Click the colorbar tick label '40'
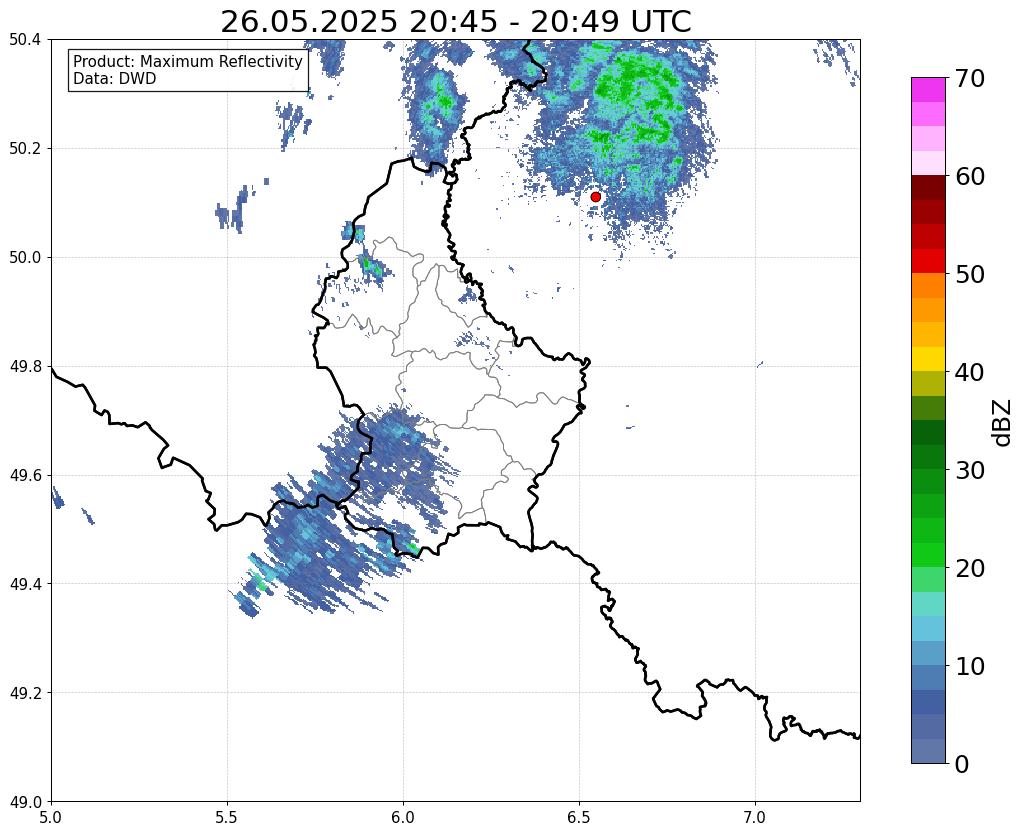This screenshot has height=834, width=1023. tap(970, 372)
